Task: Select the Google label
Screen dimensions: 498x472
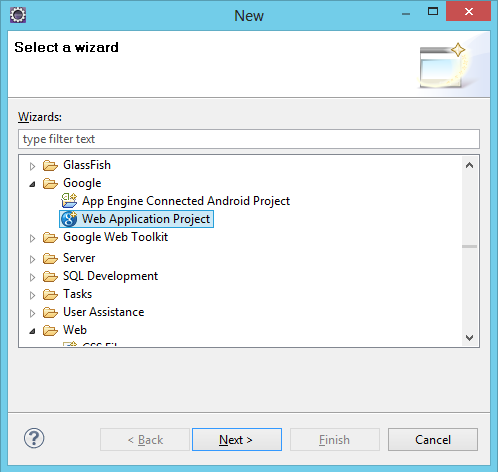Action: (82, 183)
